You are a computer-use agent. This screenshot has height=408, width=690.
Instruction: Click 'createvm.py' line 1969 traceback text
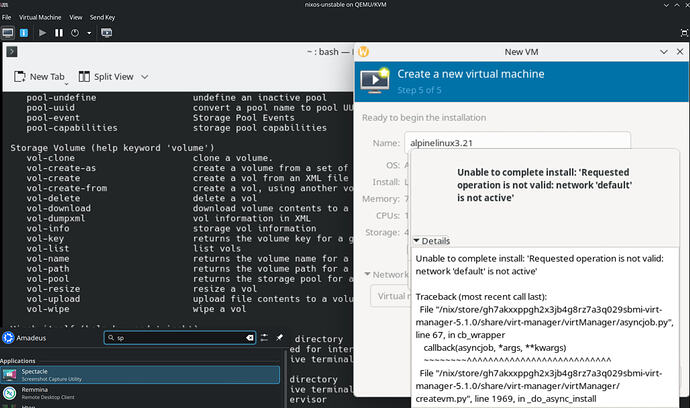click(x=506, y=399)
